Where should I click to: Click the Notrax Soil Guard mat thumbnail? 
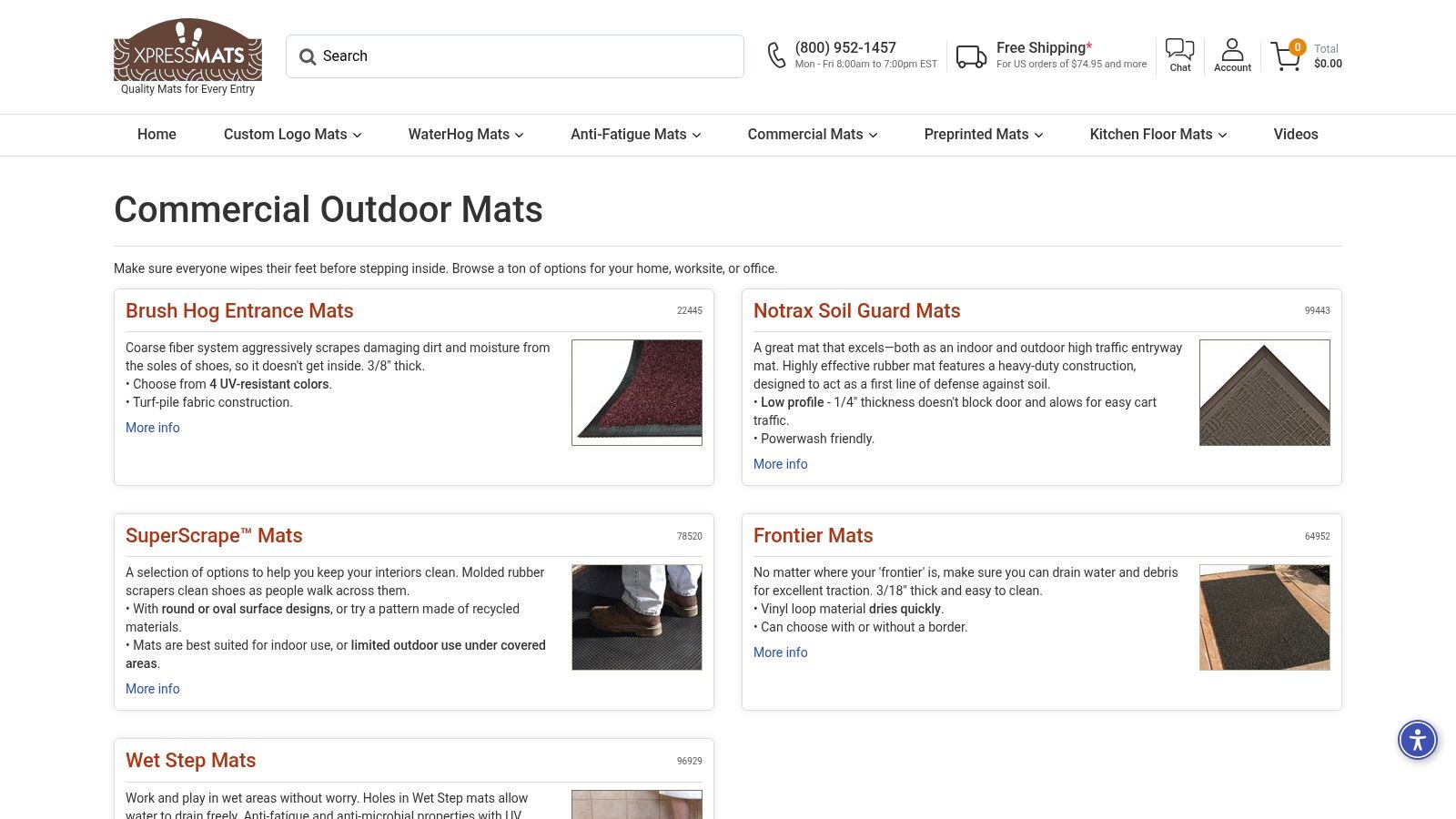pyautogui.click(x=1265, y=392)
